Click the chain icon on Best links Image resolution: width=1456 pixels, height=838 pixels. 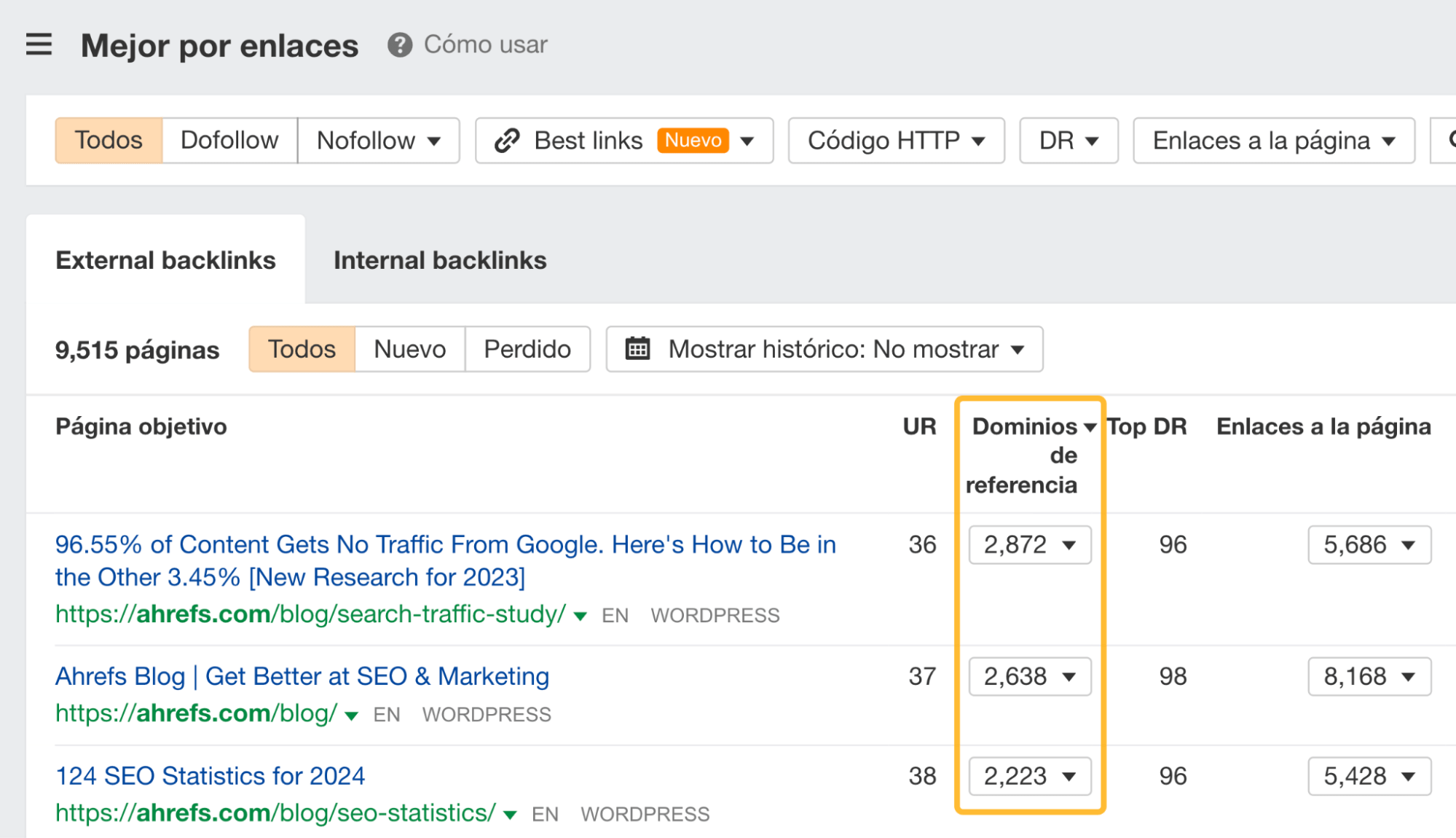tap(505, 140)
